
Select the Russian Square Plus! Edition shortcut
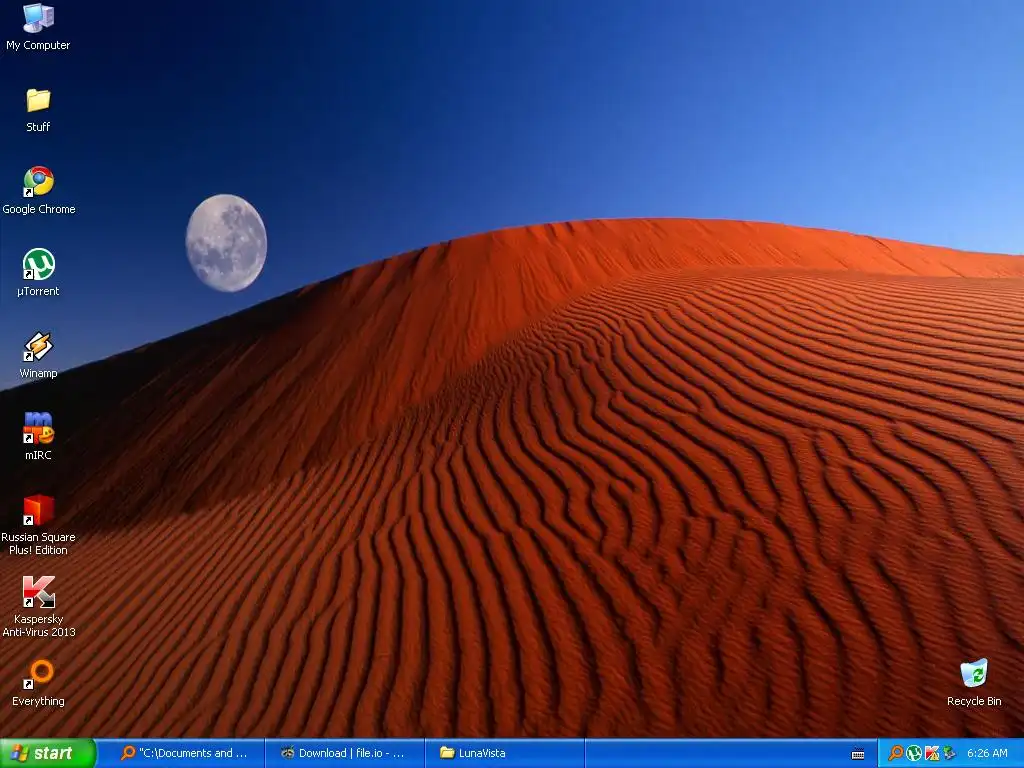point(38,525)
